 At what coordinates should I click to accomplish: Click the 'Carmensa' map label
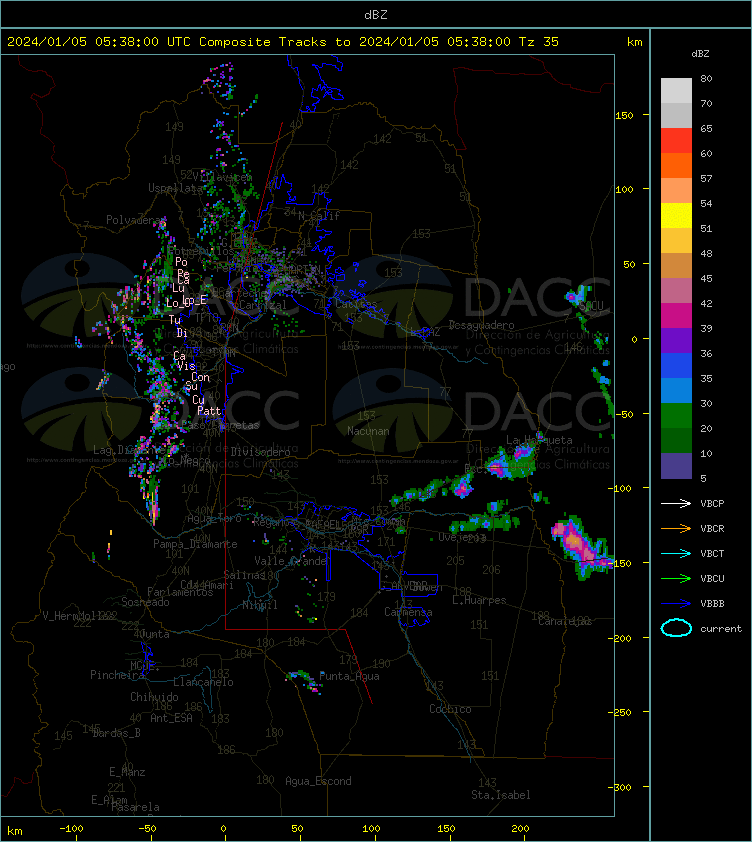[x=408, y=612]
